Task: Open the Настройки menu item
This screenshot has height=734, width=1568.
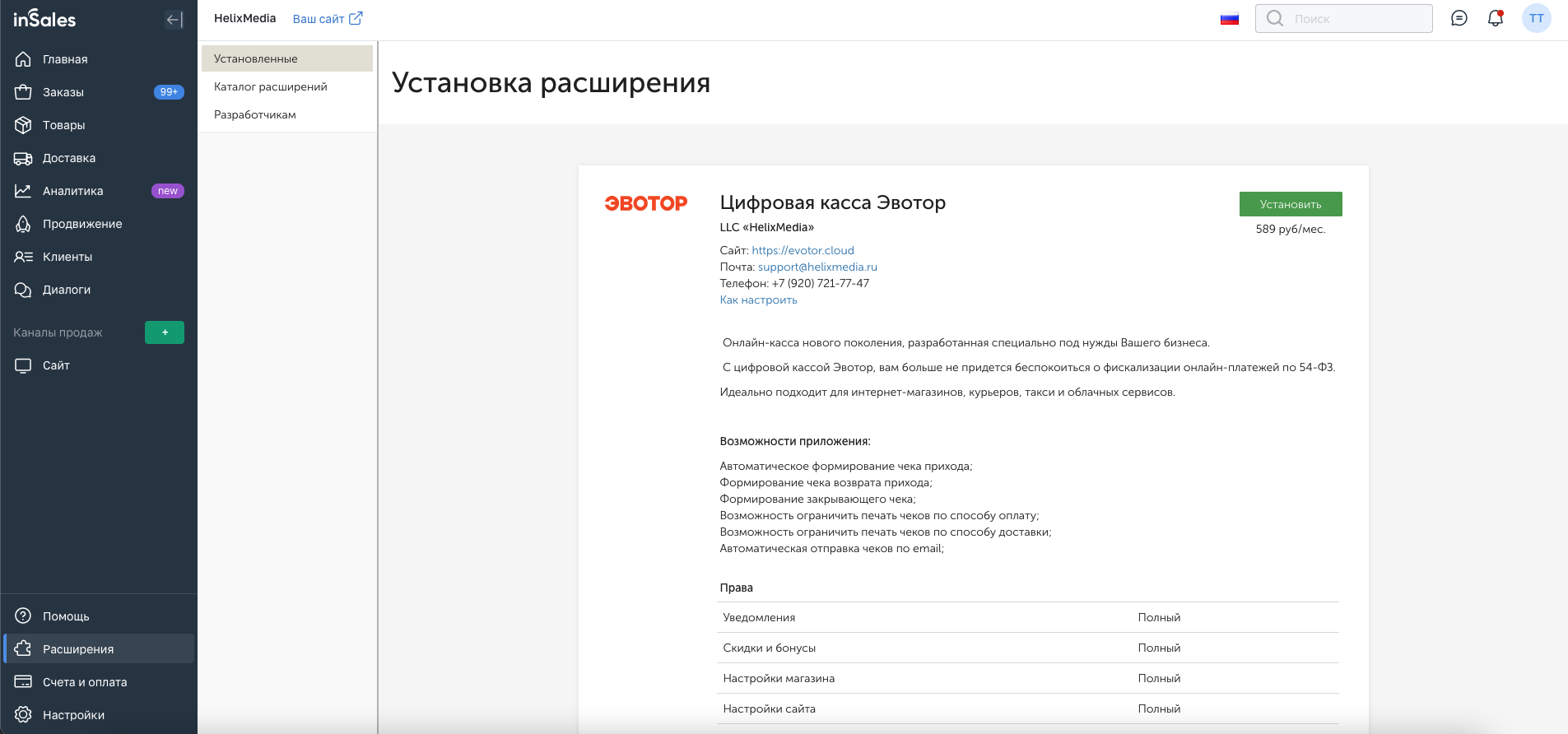Action: (99, 715)
